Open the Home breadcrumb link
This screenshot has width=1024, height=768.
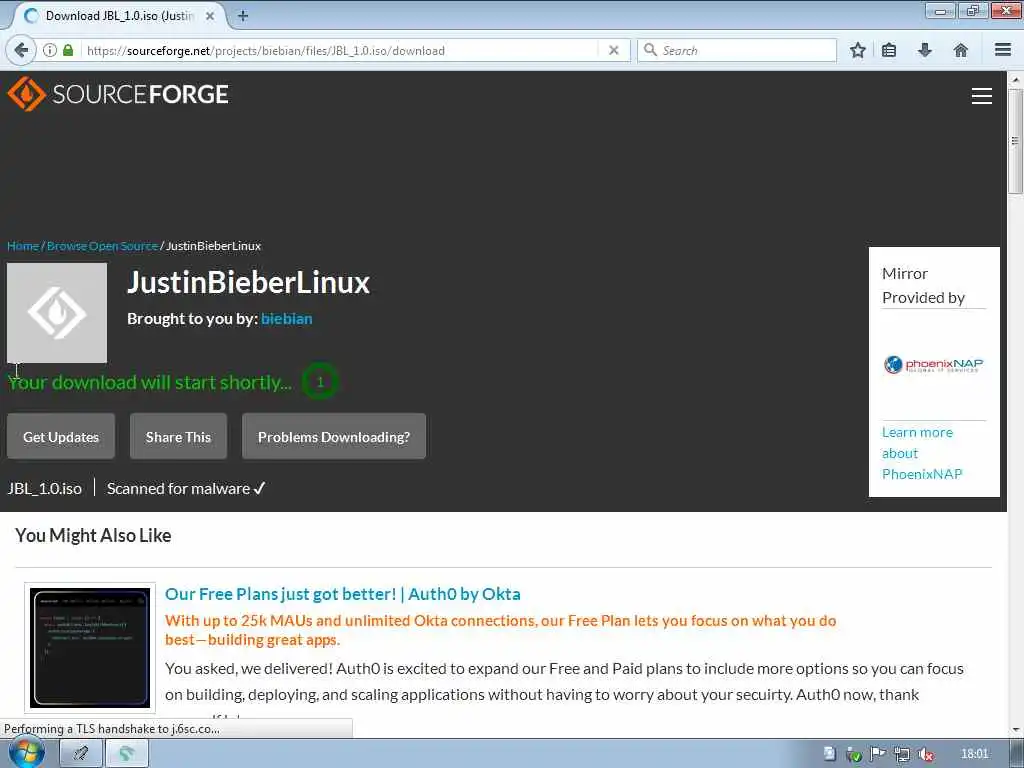coord(23,246)
